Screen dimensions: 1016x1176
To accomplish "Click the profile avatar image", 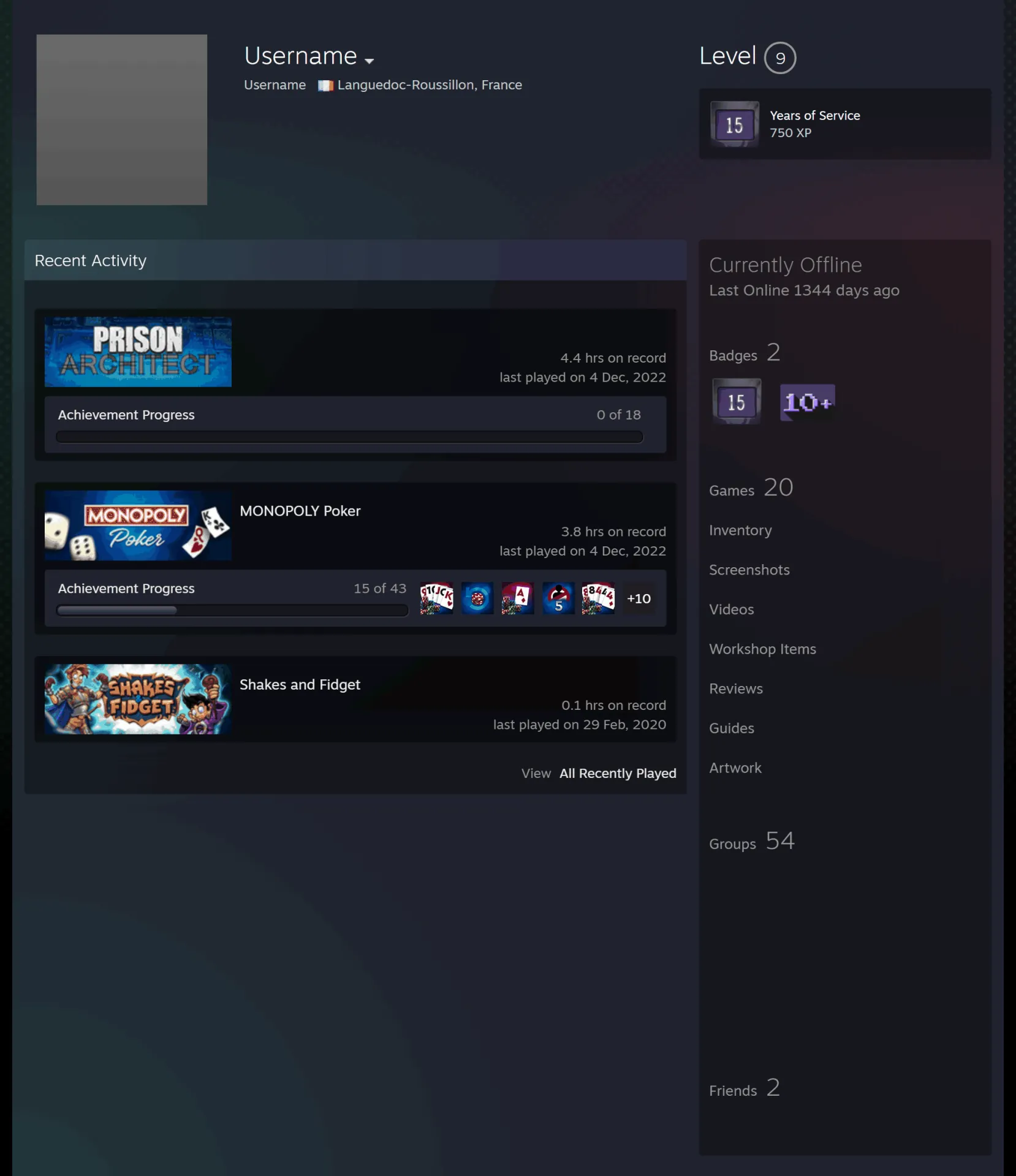I will coord(122,119).
